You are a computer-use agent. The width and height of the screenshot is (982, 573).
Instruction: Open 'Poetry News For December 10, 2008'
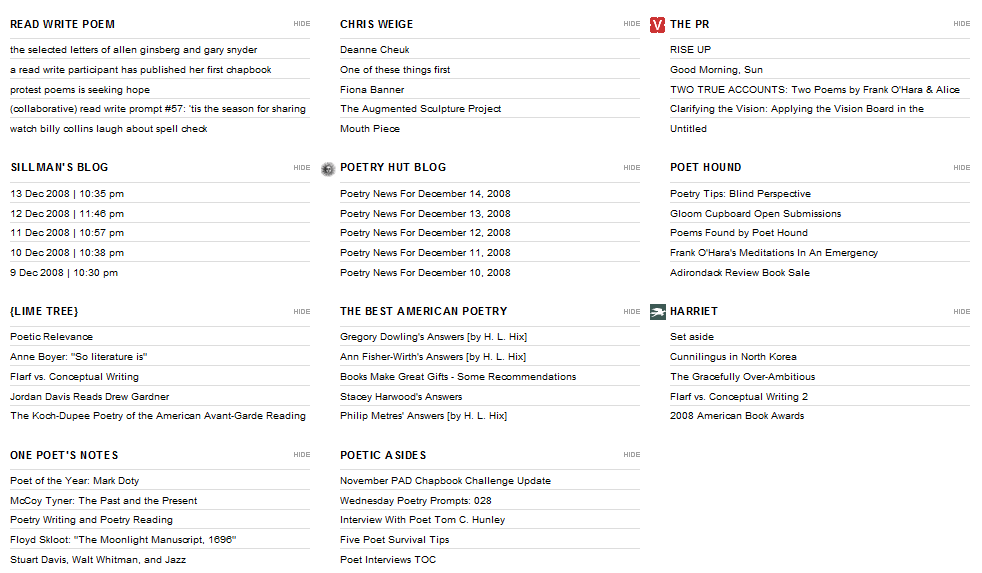(x=425, y=272)
